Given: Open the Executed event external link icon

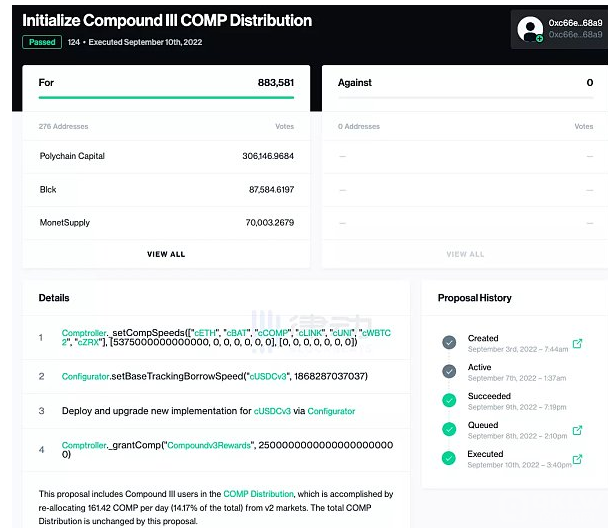Looking at the screenshot, I should pyautogui.click(x=577, y=459).
